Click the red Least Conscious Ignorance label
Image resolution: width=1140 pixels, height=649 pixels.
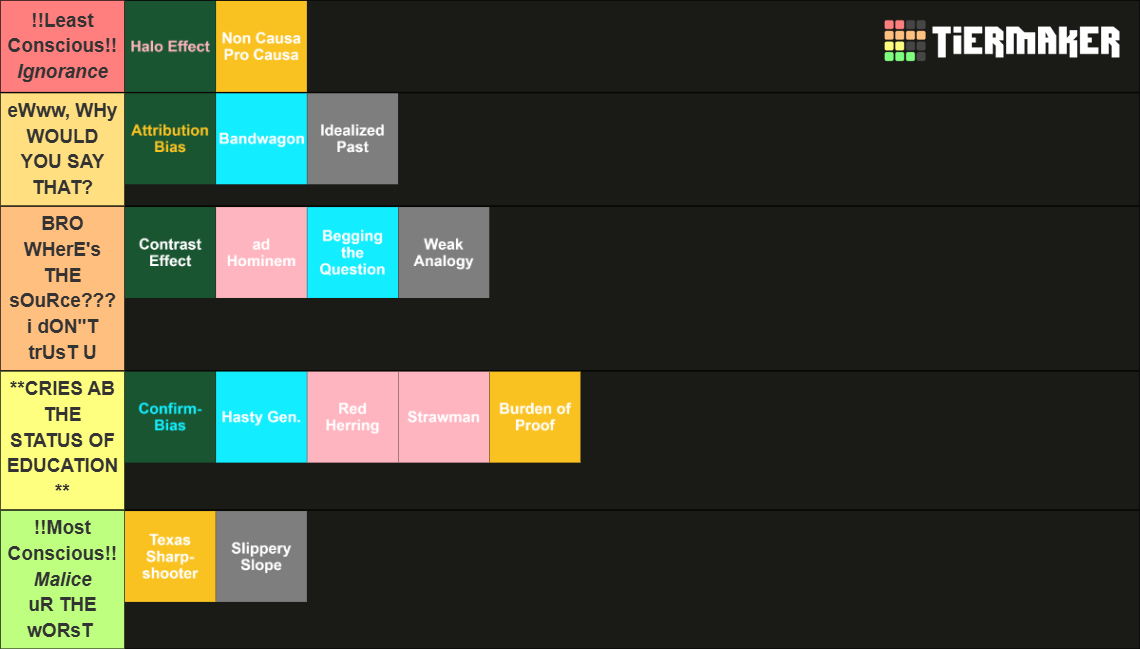[63, 47]
